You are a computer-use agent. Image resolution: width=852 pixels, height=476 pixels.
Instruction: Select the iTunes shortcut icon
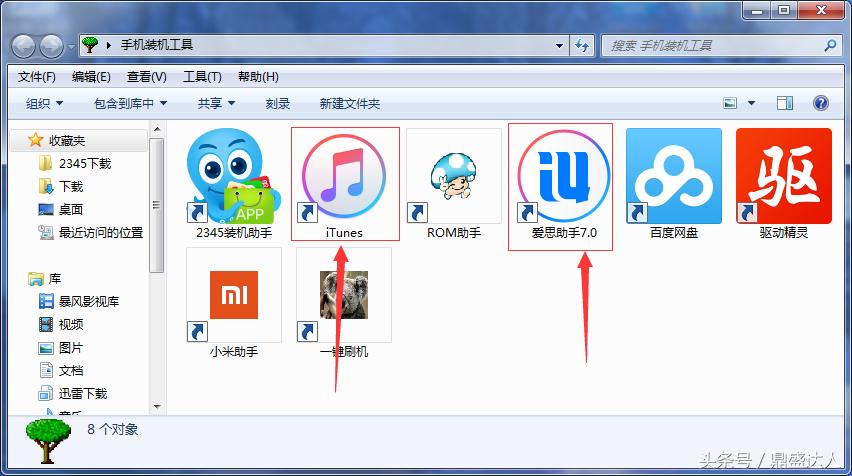pos(344,176)
